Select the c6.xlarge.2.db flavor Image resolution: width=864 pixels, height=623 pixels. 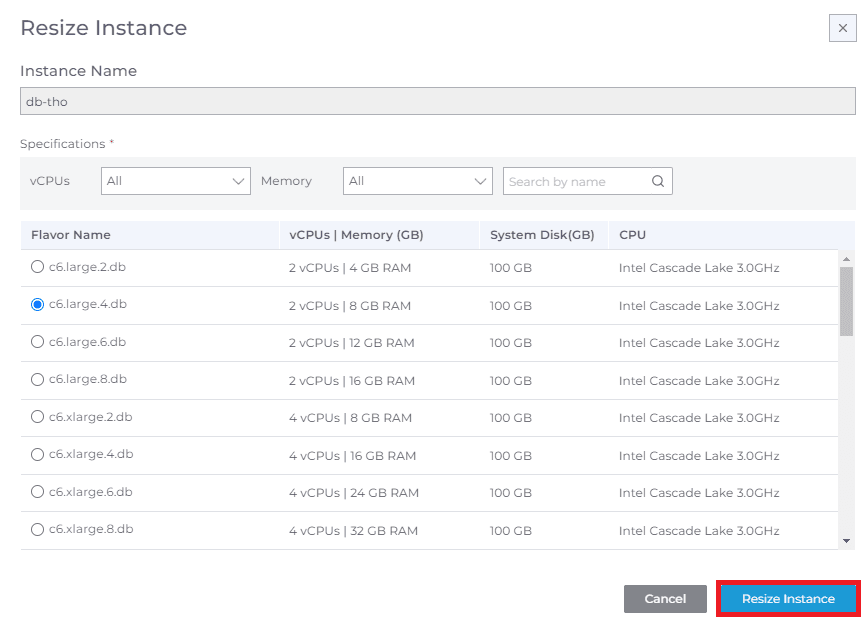tap(38, 417)
